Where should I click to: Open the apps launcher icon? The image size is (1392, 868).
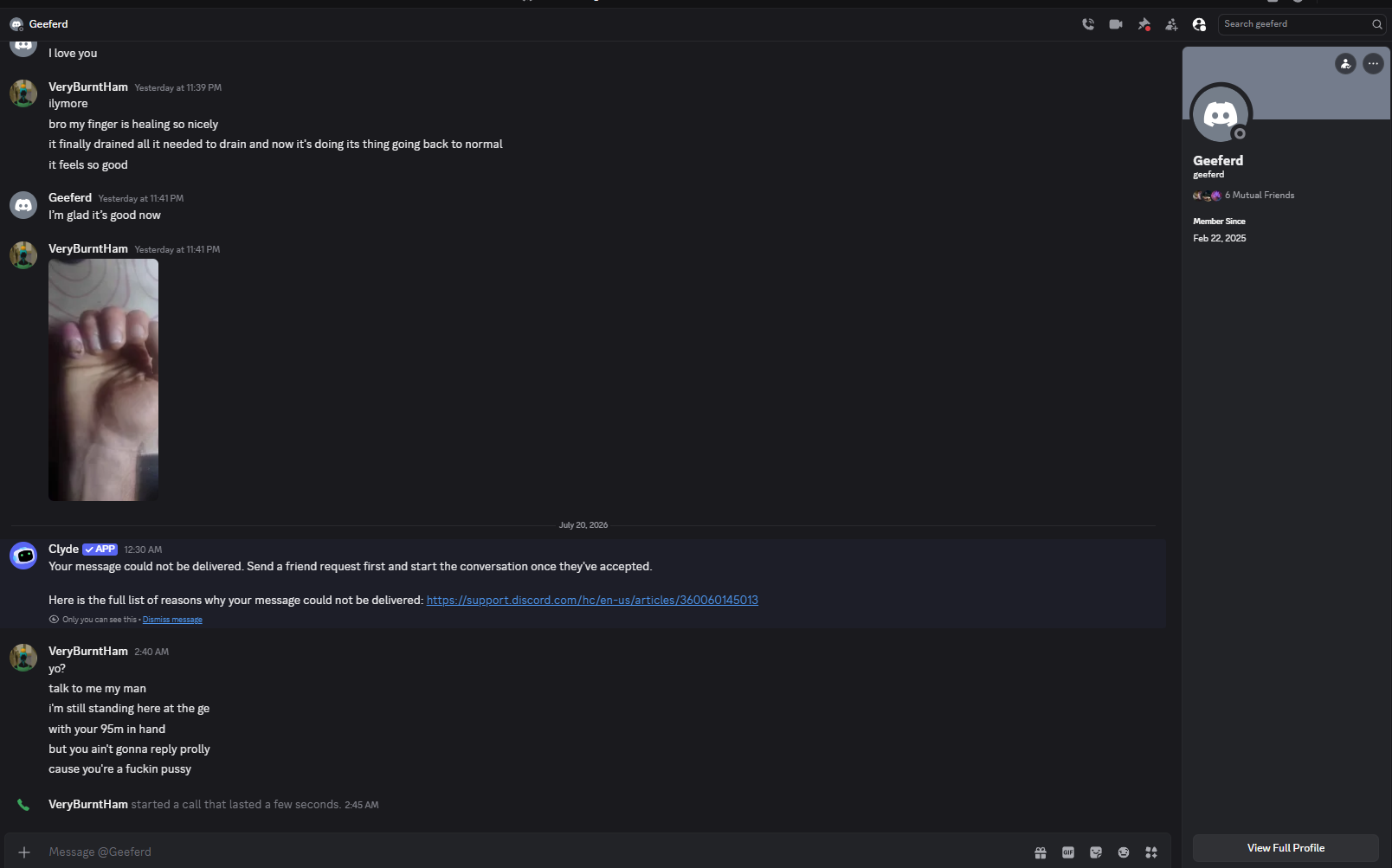1151,852
